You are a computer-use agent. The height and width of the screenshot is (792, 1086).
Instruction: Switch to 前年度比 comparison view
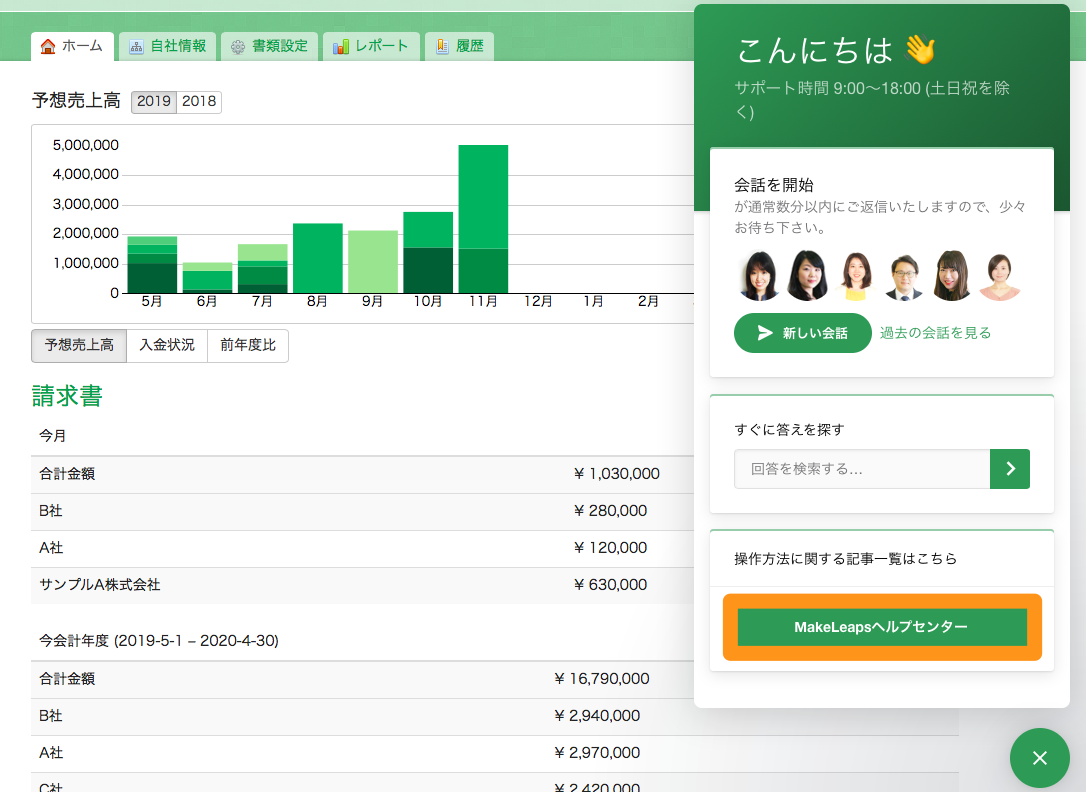(x=248, y=346)
